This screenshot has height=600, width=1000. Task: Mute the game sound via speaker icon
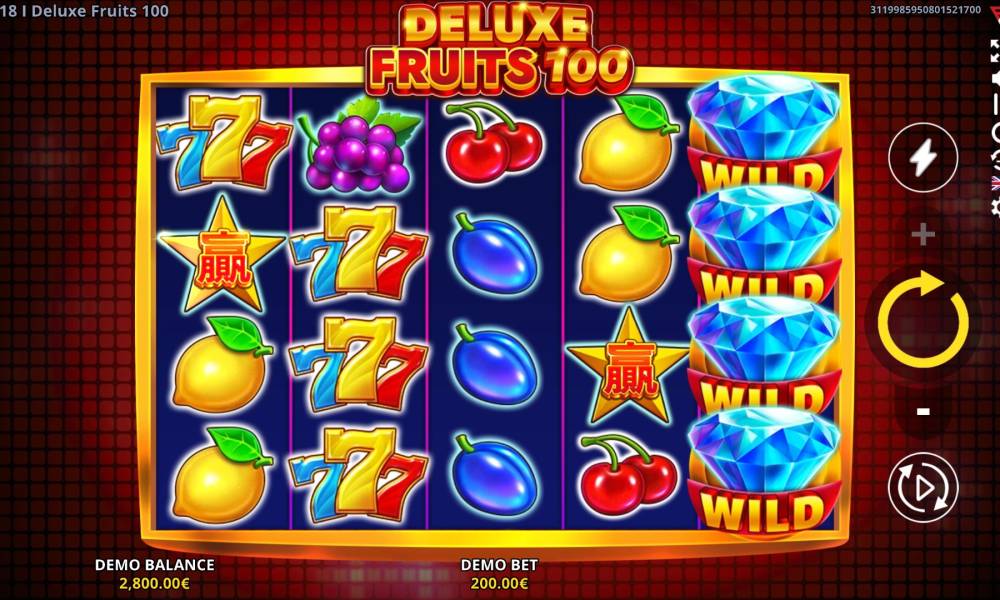(x=996, y=78)
